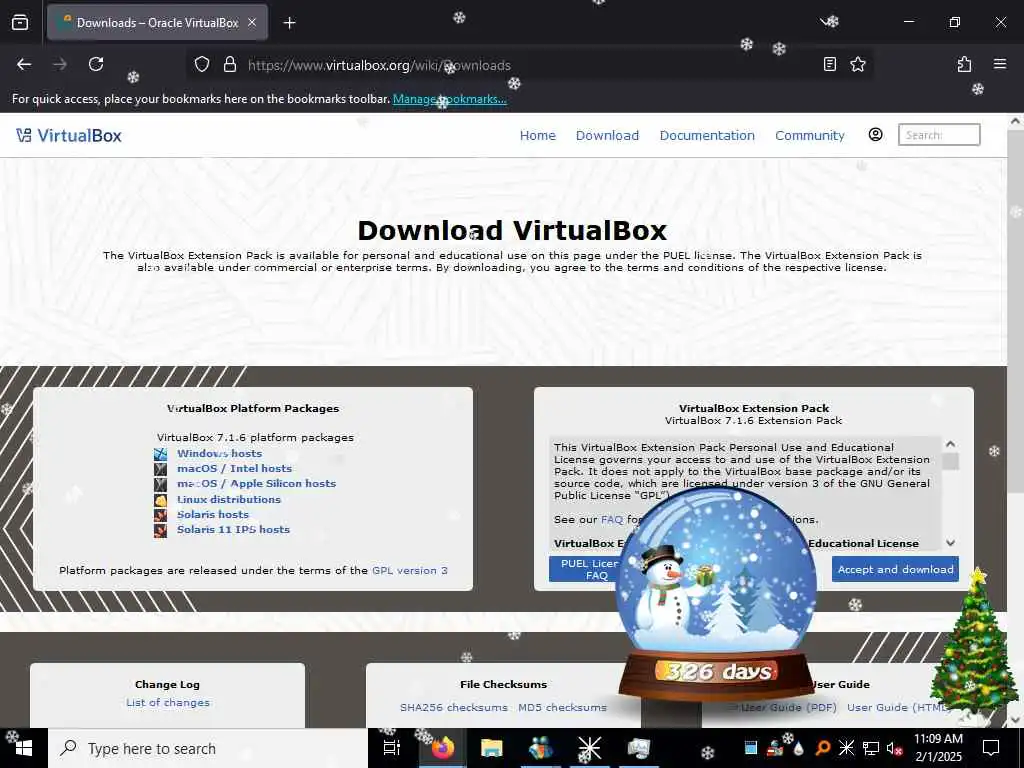
Task: Open Task View on the taskbar
Action: pos(391,748)
